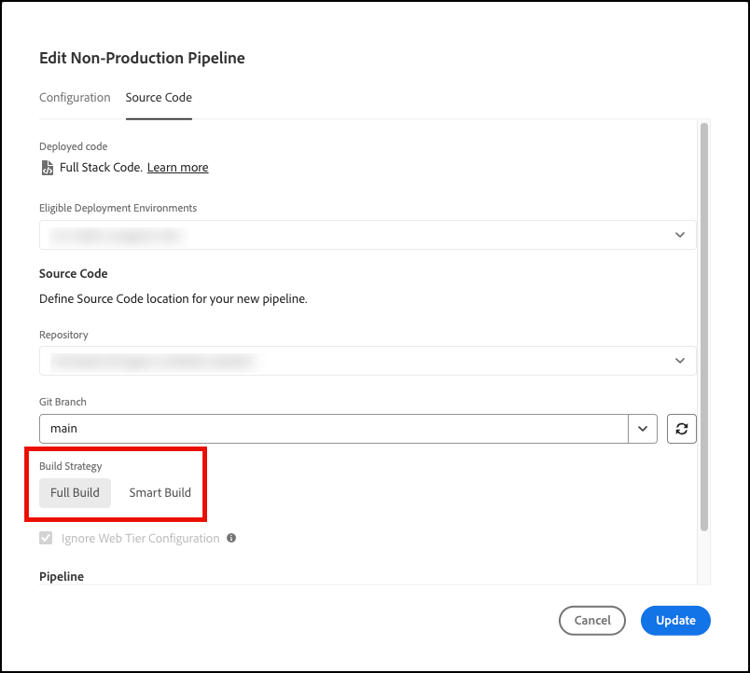Open the Learn more link
The width and height of the screenshot is (750, 673).
click(178, 168)
